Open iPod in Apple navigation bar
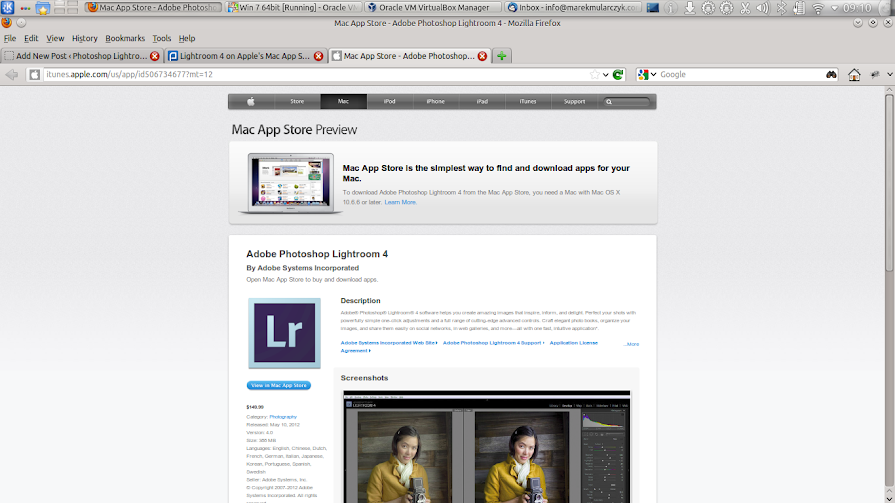Screen dimensions: 895x503 click(389, 102)
